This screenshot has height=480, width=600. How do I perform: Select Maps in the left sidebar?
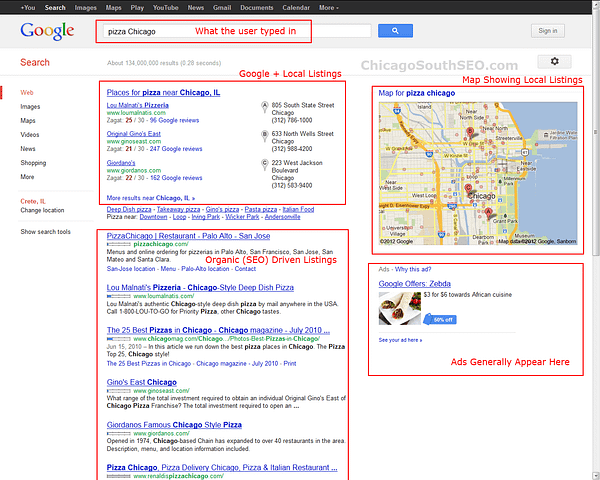pos(28,120)
